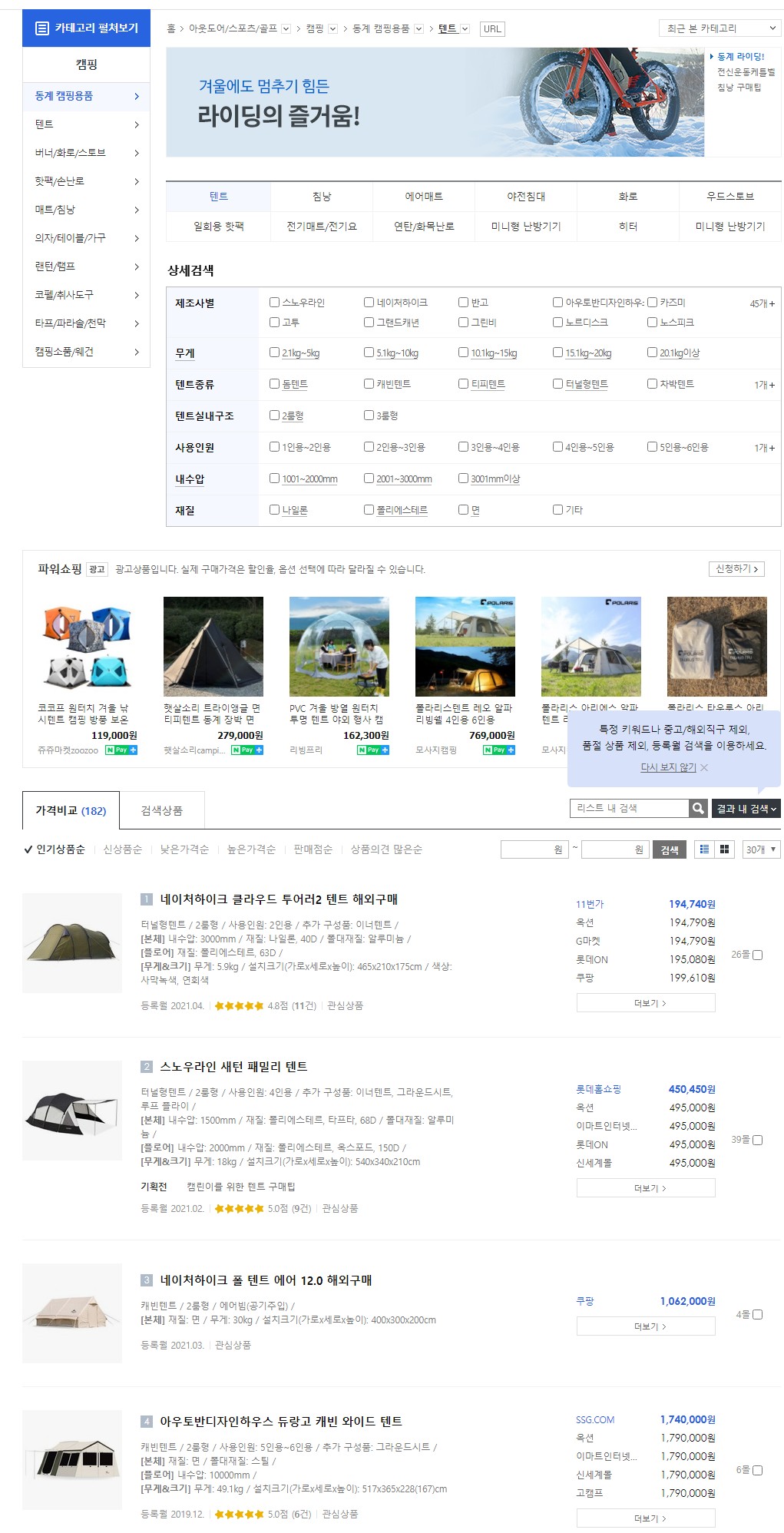The height and width of the screenshot is (1533, 784).
Task: Sort by 낮은가격순
Action: point(184,849)
